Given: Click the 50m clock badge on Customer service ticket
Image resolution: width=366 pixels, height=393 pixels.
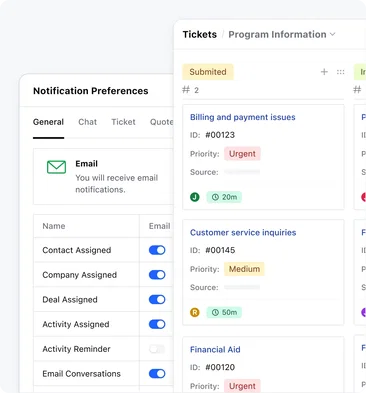Looking at the screenshot, I should tap(224, 312).
